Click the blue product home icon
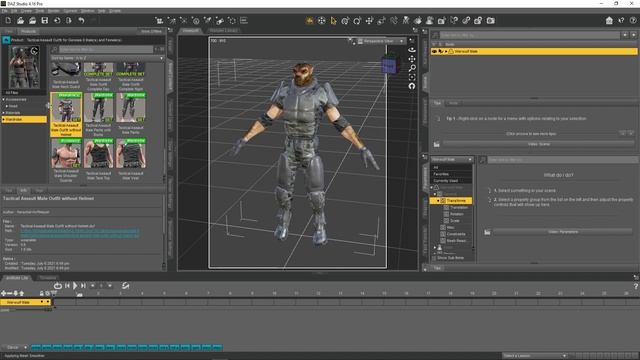Image resolution: width=640 pixels, height=360 pixels. click(x=6, y=40)
